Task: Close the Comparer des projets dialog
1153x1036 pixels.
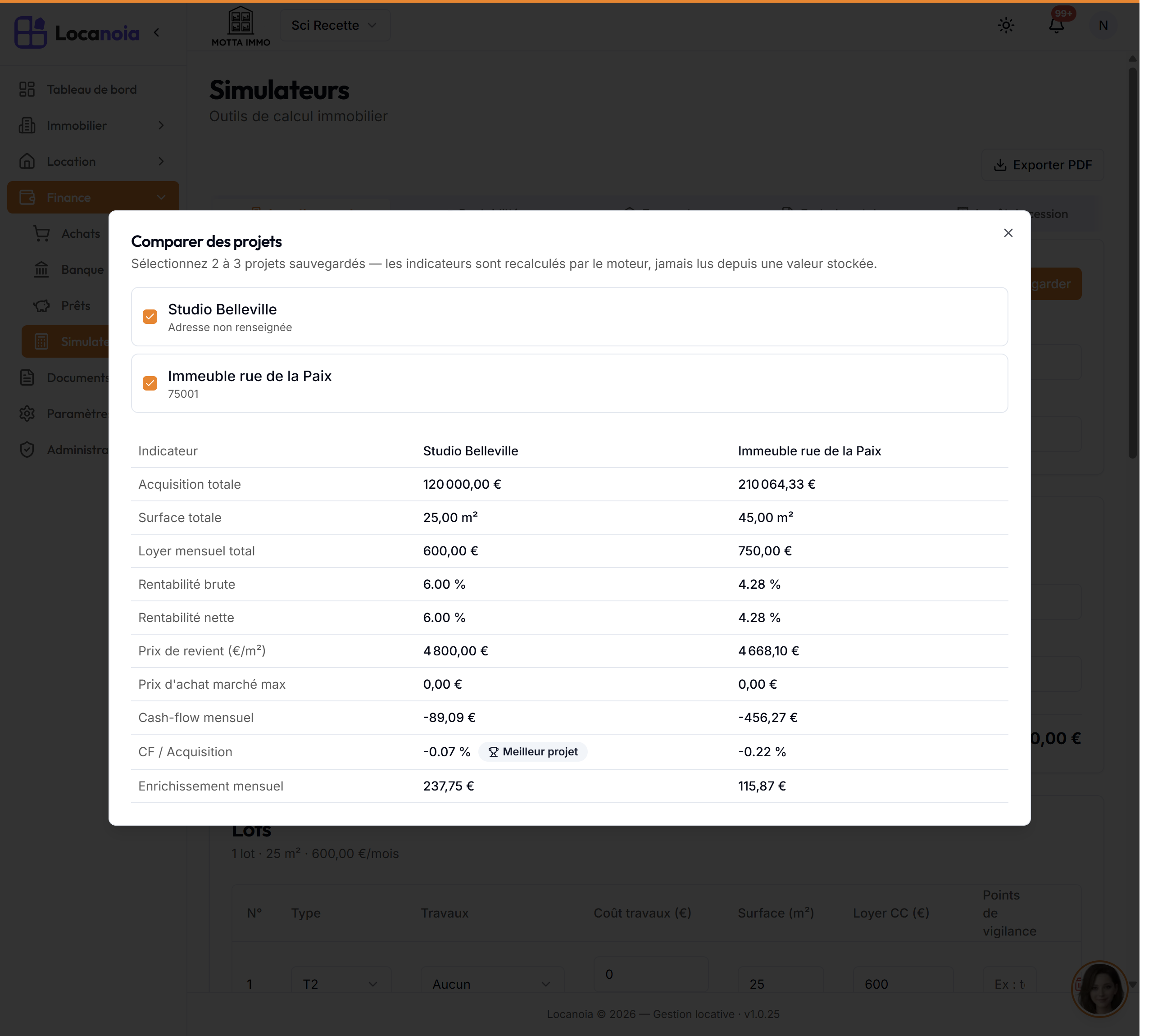Action: pos(1008,233)
